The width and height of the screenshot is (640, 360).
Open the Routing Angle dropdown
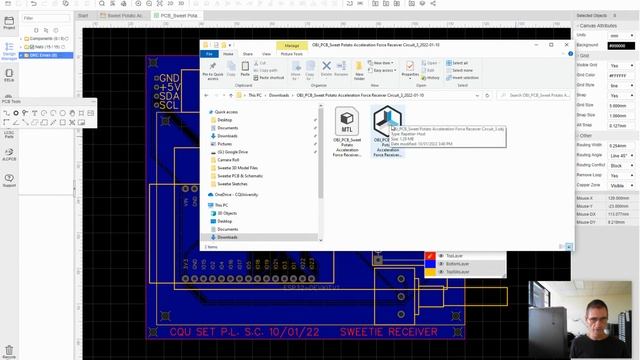click(621, 156)
